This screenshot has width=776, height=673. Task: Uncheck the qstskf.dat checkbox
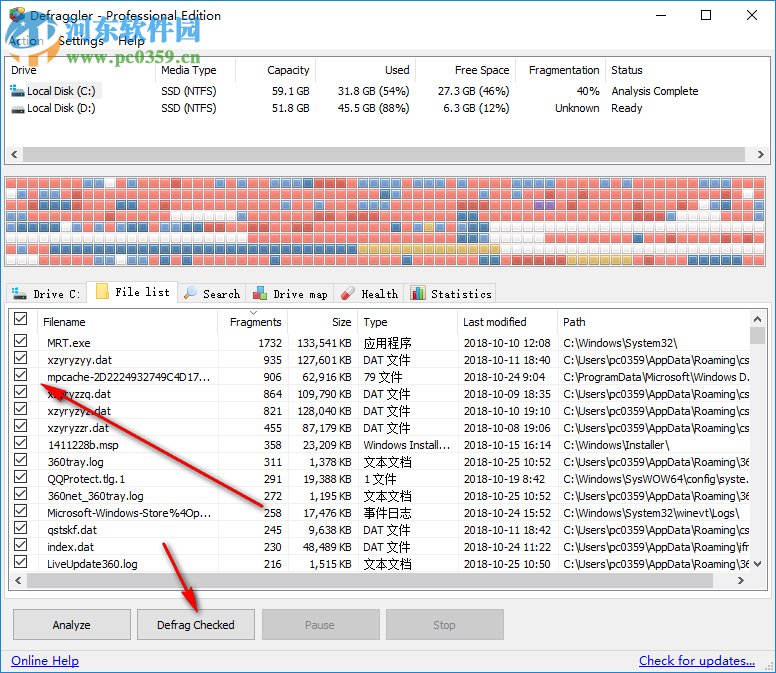(20, 528)
